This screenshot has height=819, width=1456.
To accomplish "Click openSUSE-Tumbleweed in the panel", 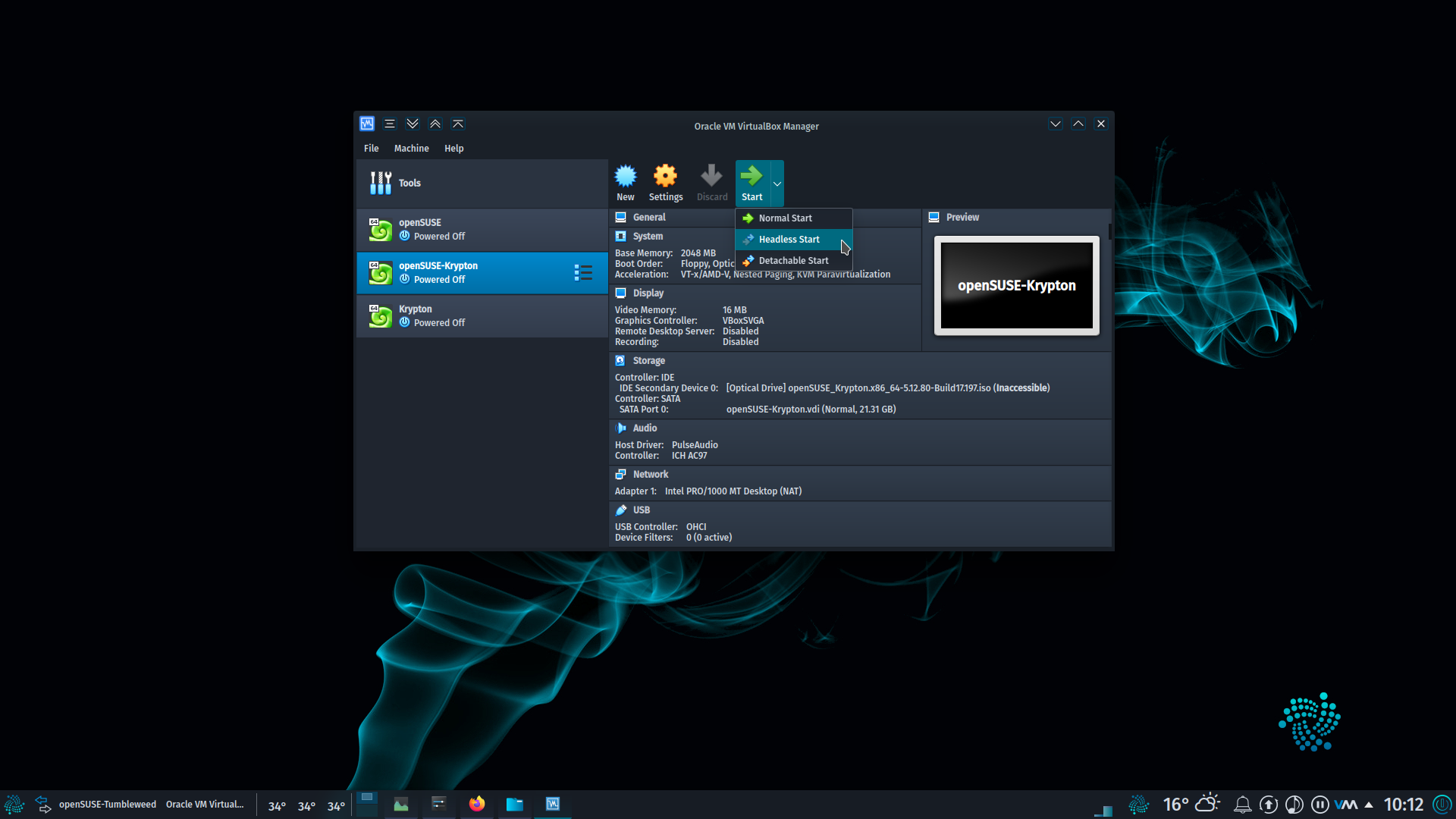I will click(x=108, y=805).
